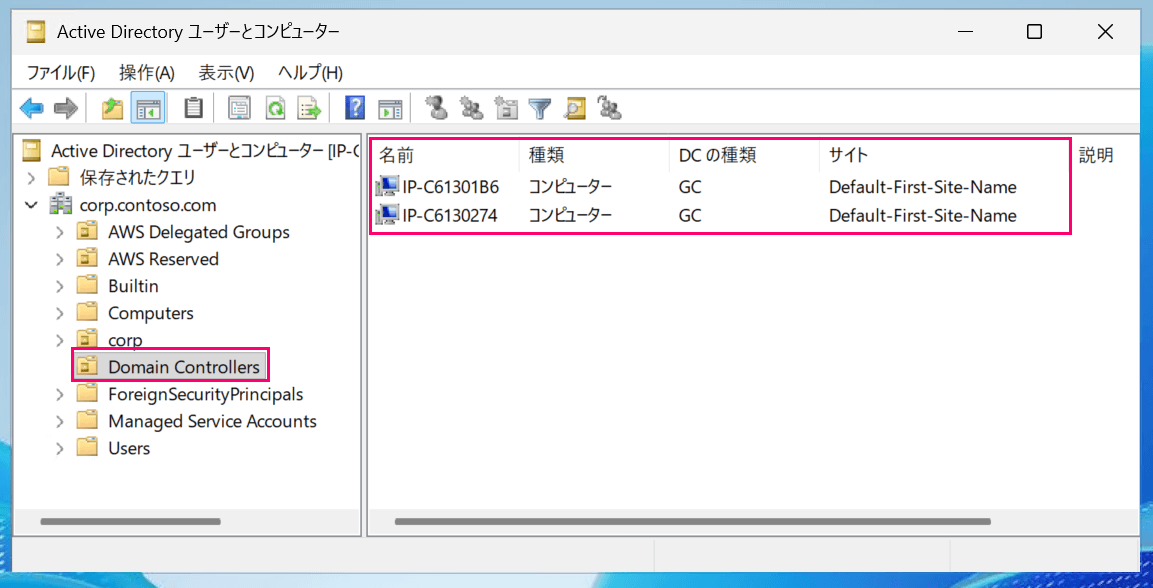Image resolution: width=1153 pixels, height=588 pixels.
Task: Click the blue Back arrow in toolbar
Action: tap(32, 110)
